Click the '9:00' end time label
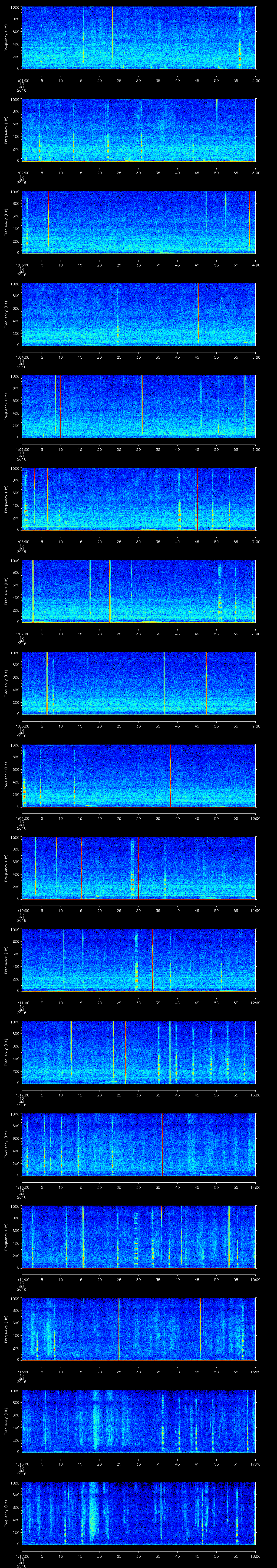Screen dimensions: 277x1568 point(256,726)
